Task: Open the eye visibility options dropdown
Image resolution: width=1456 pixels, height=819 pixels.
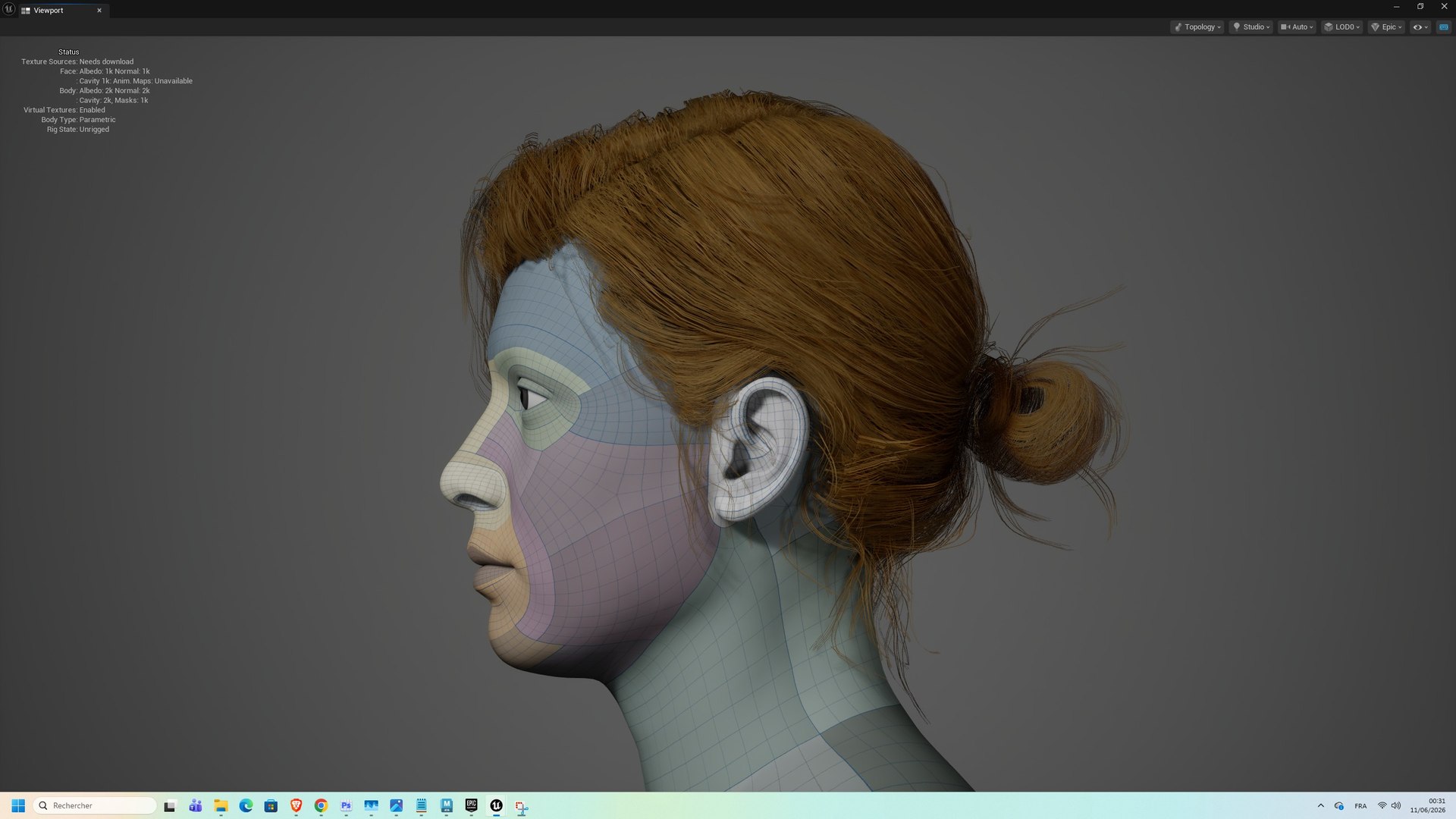Action: [1420, 27]
